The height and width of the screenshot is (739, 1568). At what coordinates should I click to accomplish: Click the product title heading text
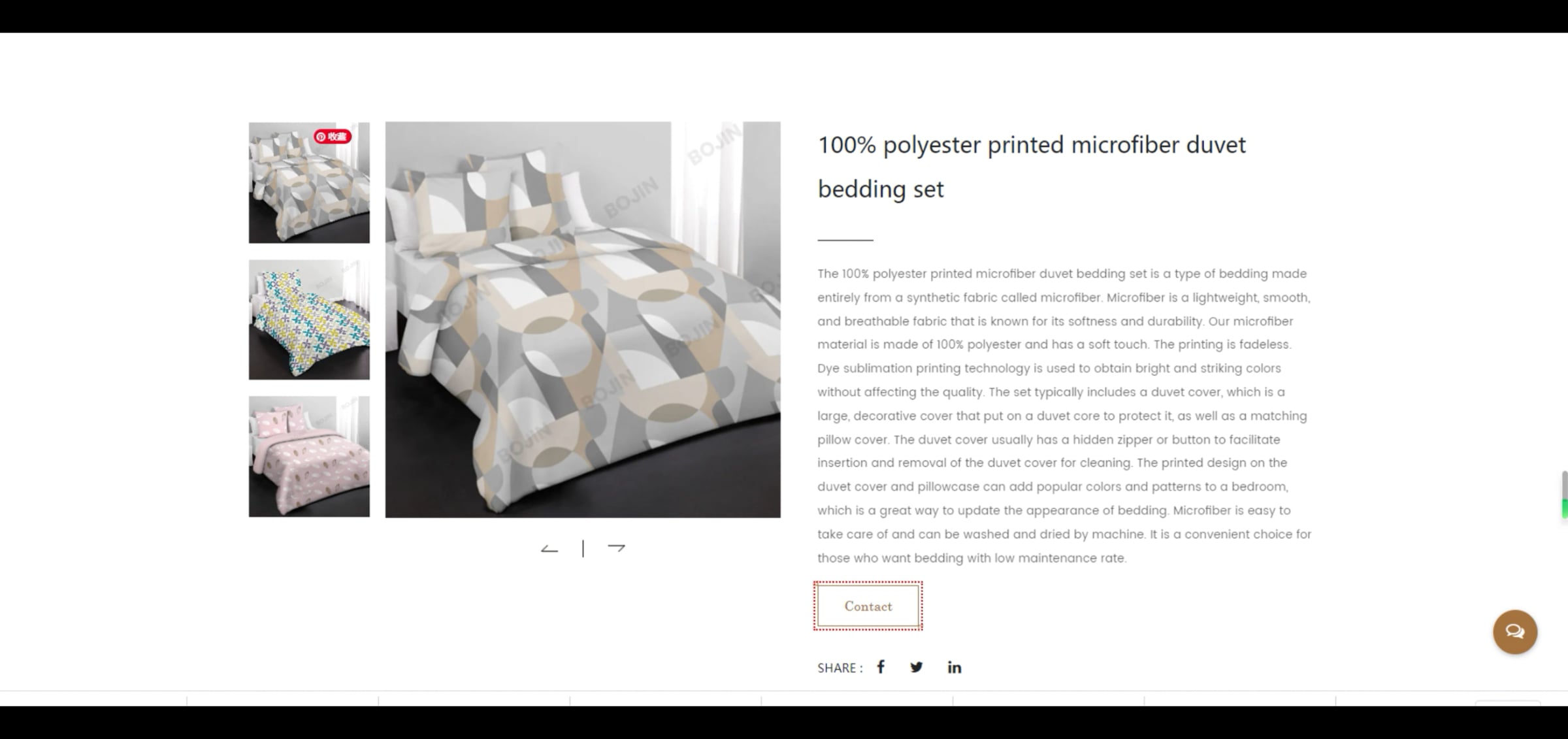(1032, 167)
